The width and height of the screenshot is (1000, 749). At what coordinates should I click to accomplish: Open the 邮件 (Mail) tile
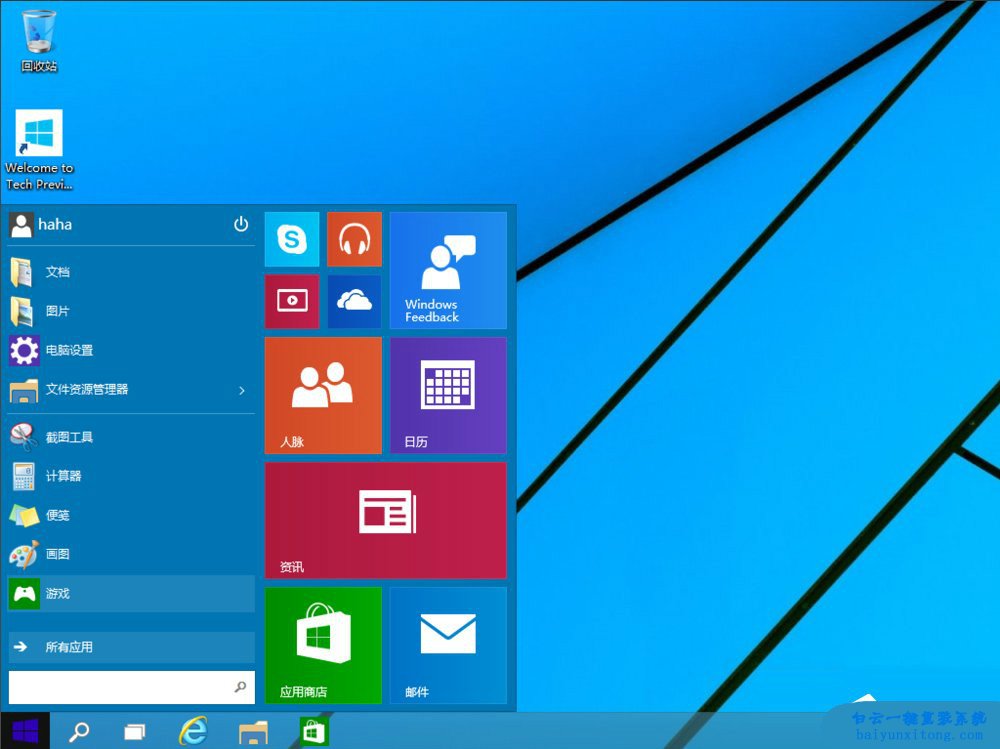(x=448, y=645)
